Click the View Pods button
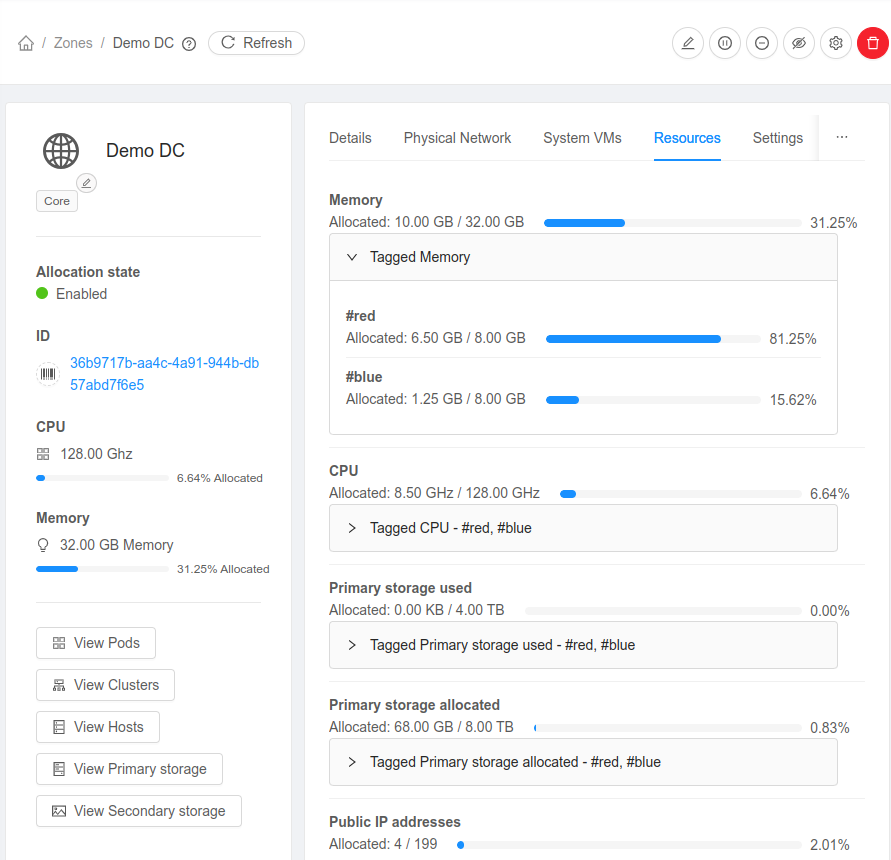The width and height of the screenshot is (891, 860). point(96,643)
